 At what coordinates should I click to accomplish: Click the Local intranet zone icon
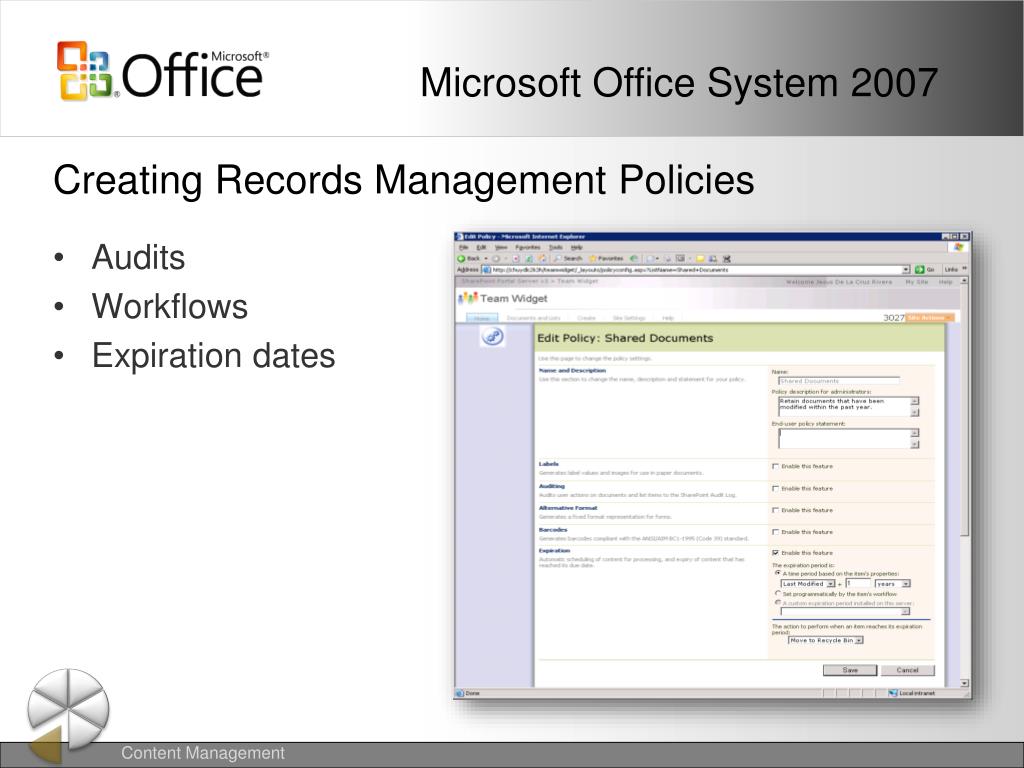[x=893, y=693]
